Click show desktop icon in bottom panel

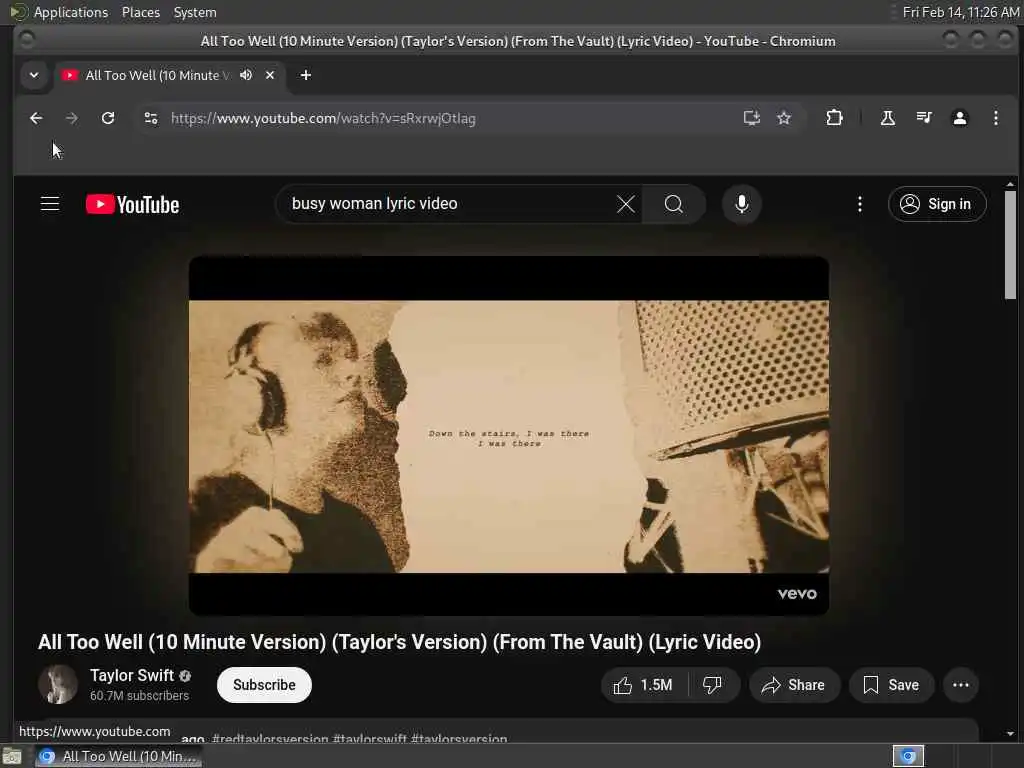coord(12,757)
